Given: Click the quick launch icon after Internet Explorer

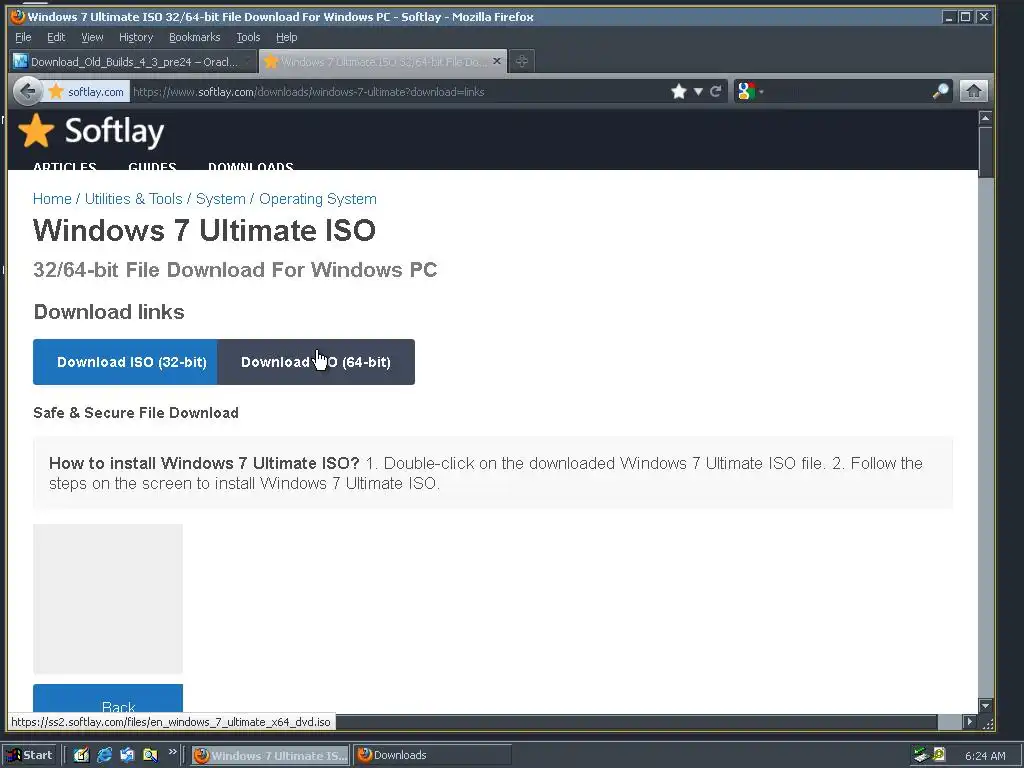Looking at the screenshot, I should point(127,755).
